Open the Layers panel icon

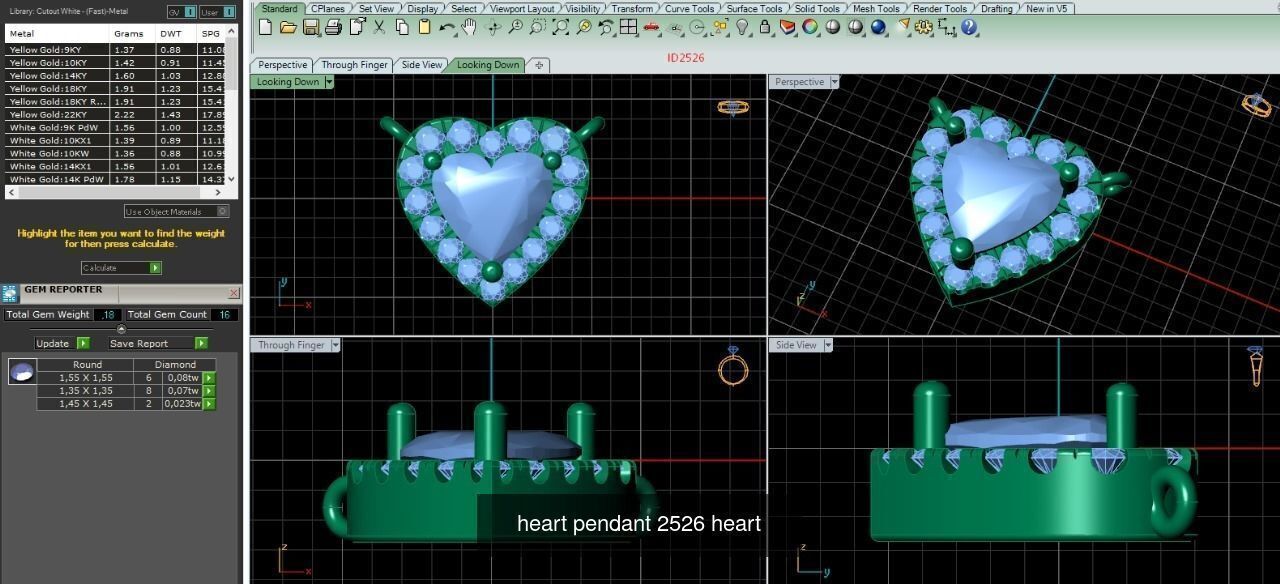tap(786, 27)
